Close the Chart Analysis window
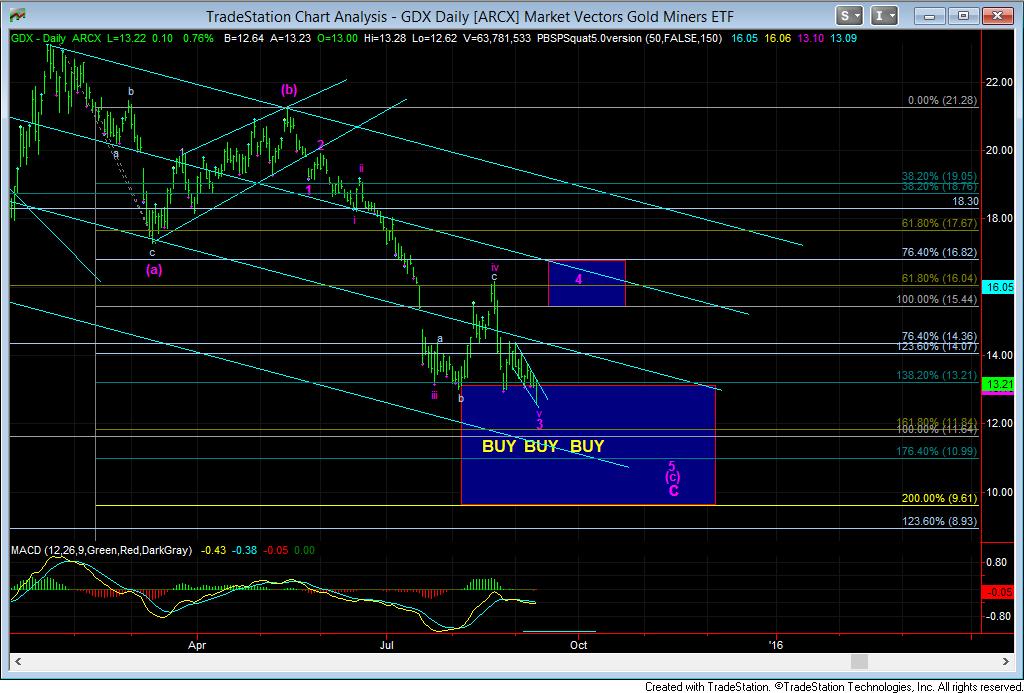This screenshot has height=693, width=1024. point(997,16)
